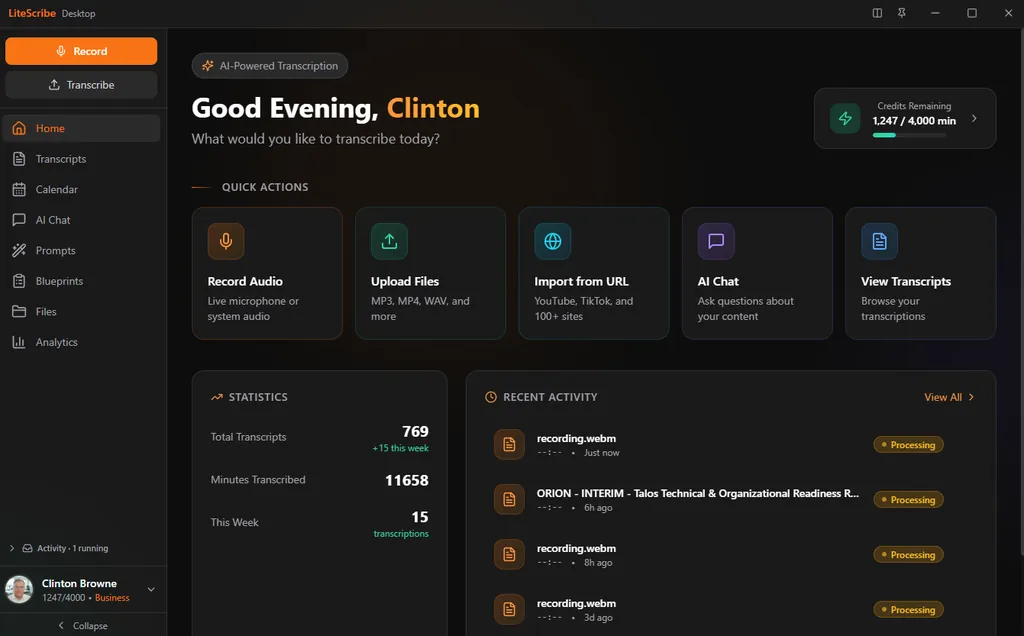Viewport: 1024px width, 636px height.
Task: Click the LiteScribe logo text
Action: pyautogui.click(x=32, y=13)
